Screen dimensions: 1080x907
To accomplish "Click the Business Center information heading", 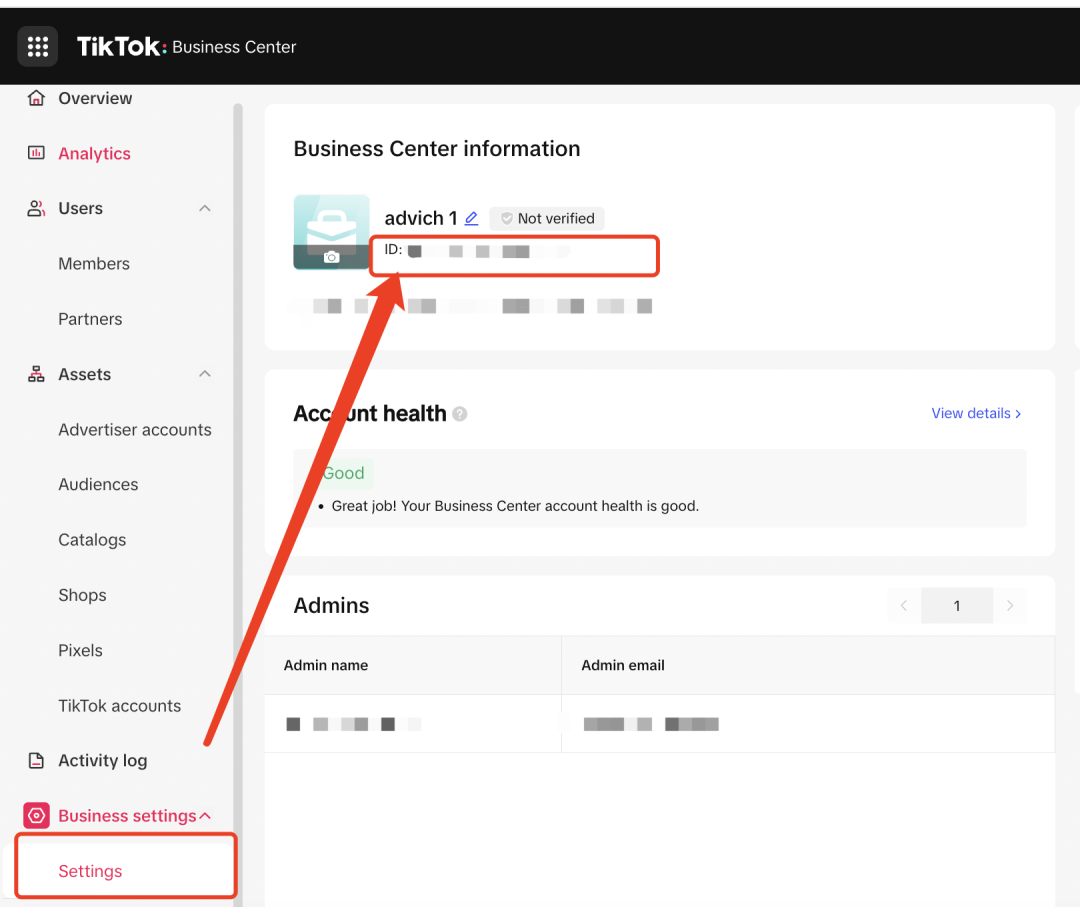I will point(437,149).
